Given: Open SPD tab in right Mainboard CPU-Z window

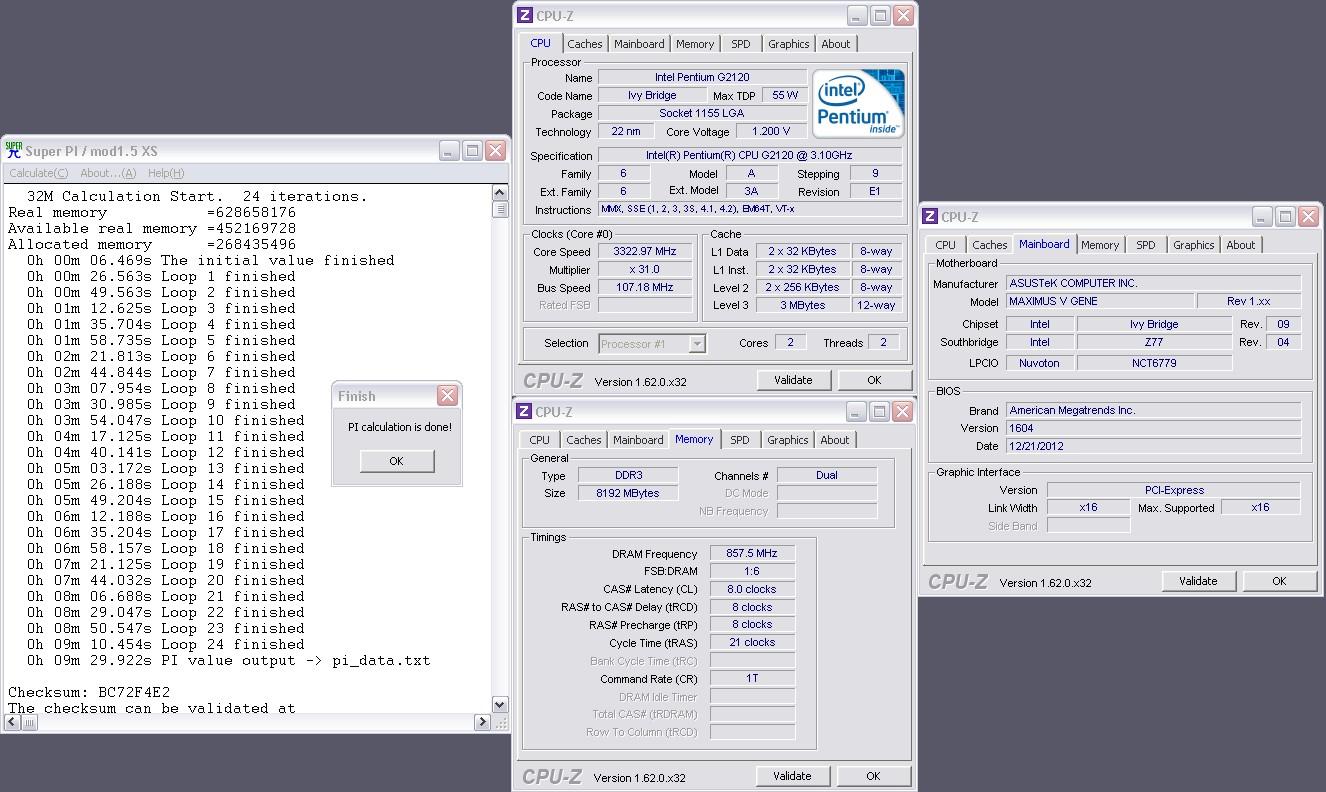Looking at the screenshot, I should tap(1146, 245).
